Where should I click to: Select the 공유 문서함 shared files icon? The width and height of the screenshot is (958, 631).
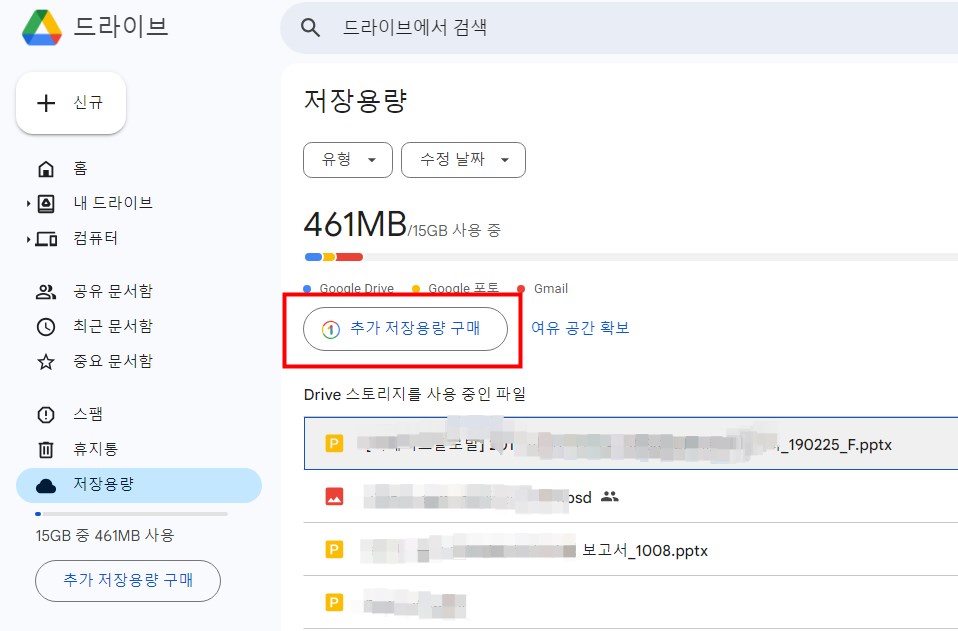point(46,291)
